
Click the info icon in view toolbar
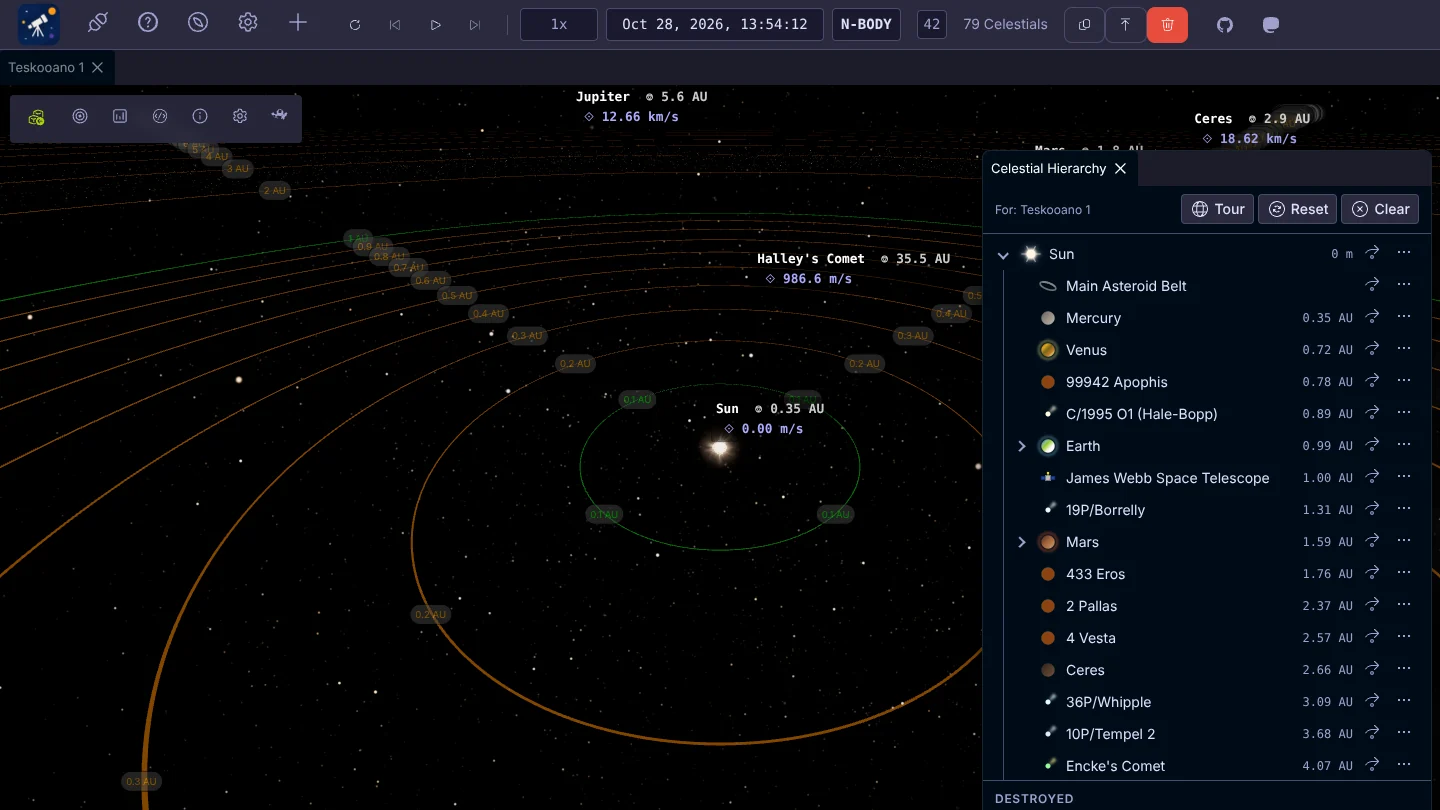200,117
